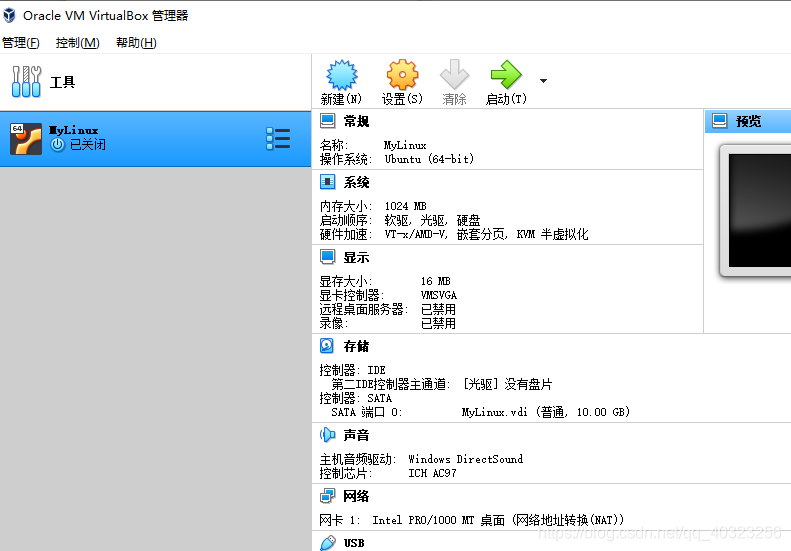Click the 显示 section display icon
This screenshot has width=791, height=551.
coord(327,257)
